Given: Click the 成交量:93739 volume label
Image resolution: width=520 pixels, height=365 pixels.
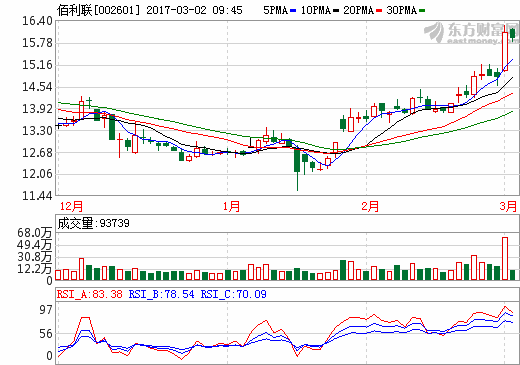Looking at the screenshot, I should [x=94, y=223].
